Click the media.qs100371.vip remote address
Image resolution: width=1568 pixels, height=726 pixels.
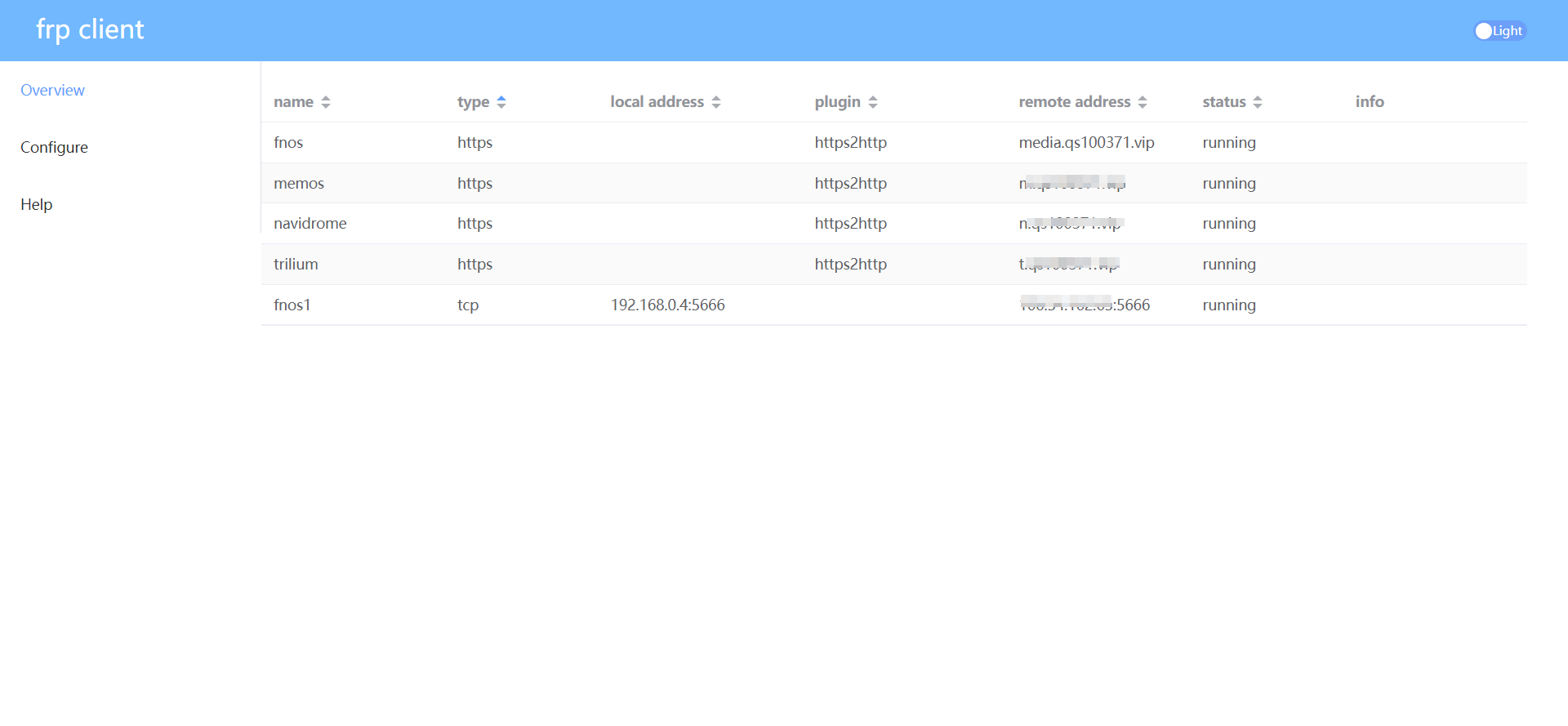tap(1086, 143)
